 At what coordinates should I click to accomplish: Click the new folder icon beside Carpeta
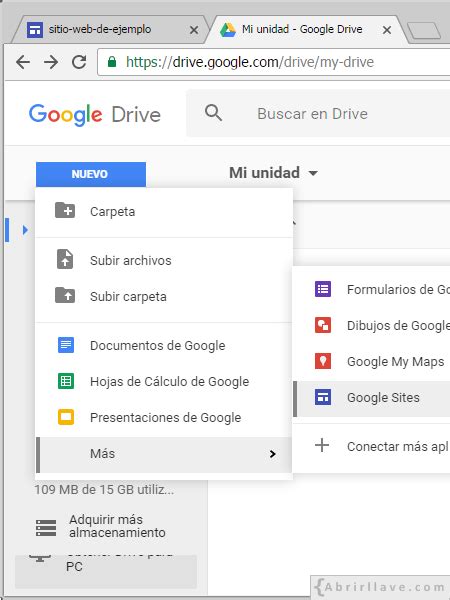coord(65,211)
